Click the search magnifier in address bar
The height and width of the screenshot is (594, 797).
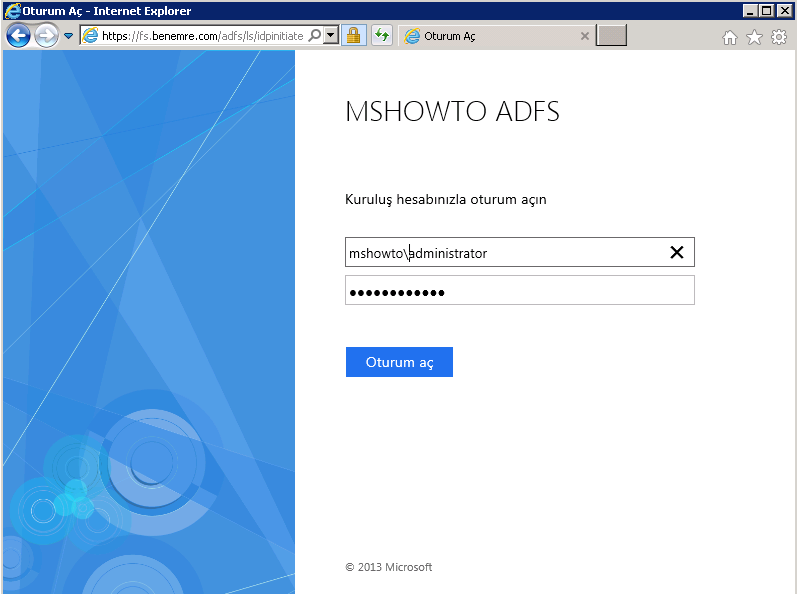tap(315, 36)
